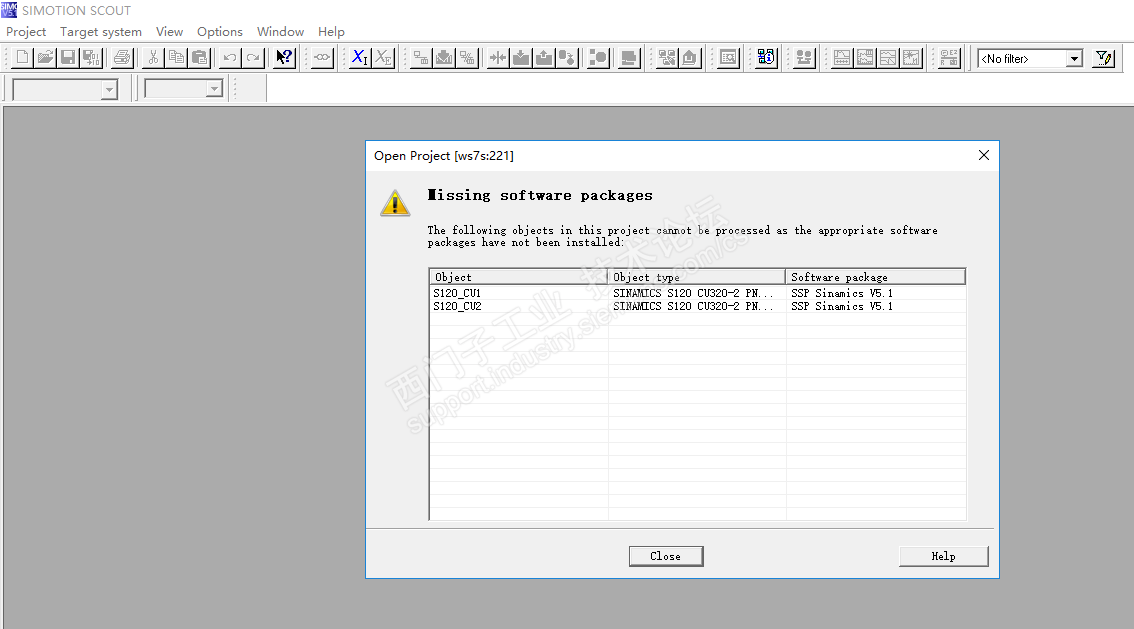Click the Object type column header
The image size is (1134, 629).
click(x=696, y=277)
